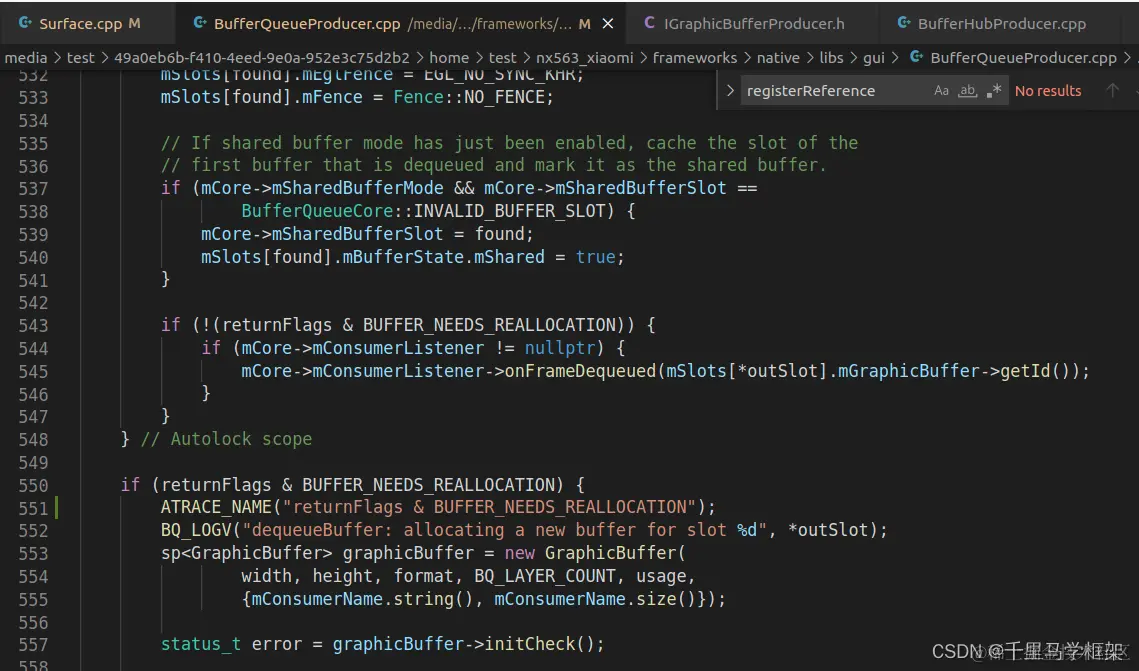The width and height of the screenshot is (1139, 671).
Task: Open the 'libs' breadcrumb segment
Action: tap(831, 57)
